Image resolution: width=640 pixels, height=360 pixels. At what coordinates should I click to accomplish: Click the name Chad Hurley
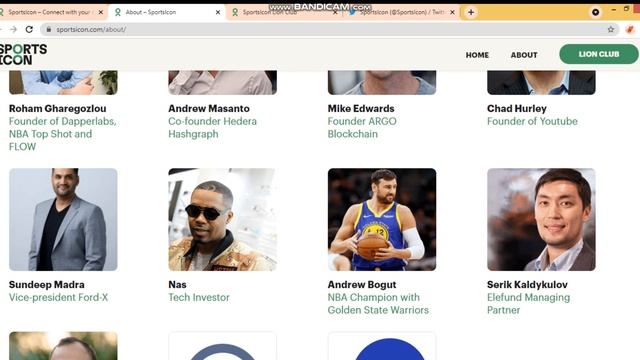point(517,109)
